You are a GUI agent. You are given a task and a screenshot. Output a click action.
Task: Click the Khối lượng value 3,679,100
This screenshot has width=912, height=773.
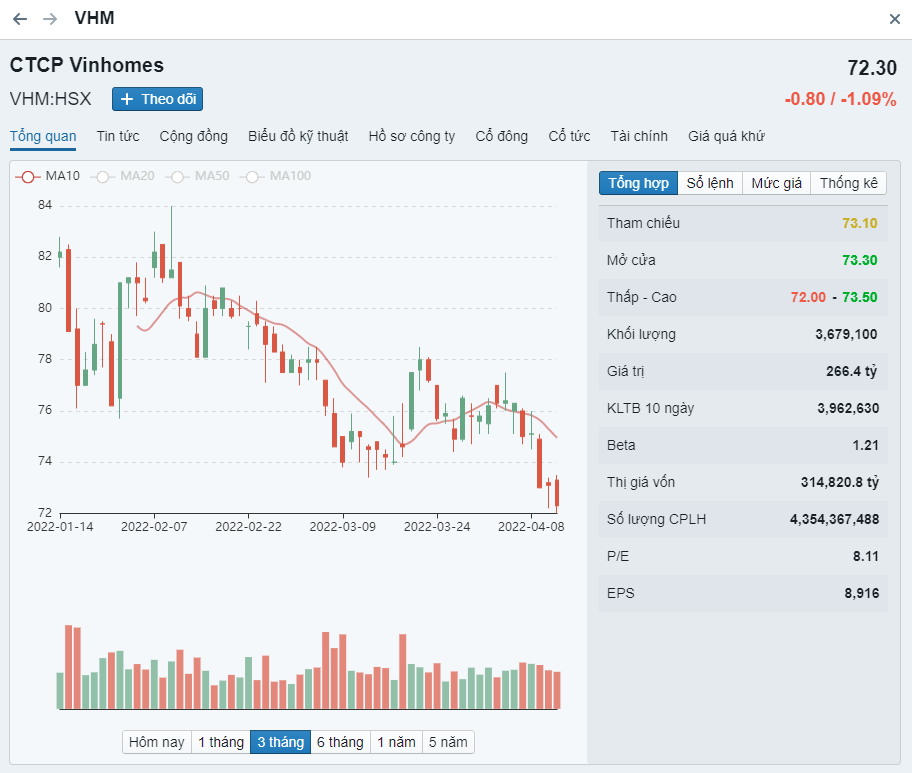846,334
